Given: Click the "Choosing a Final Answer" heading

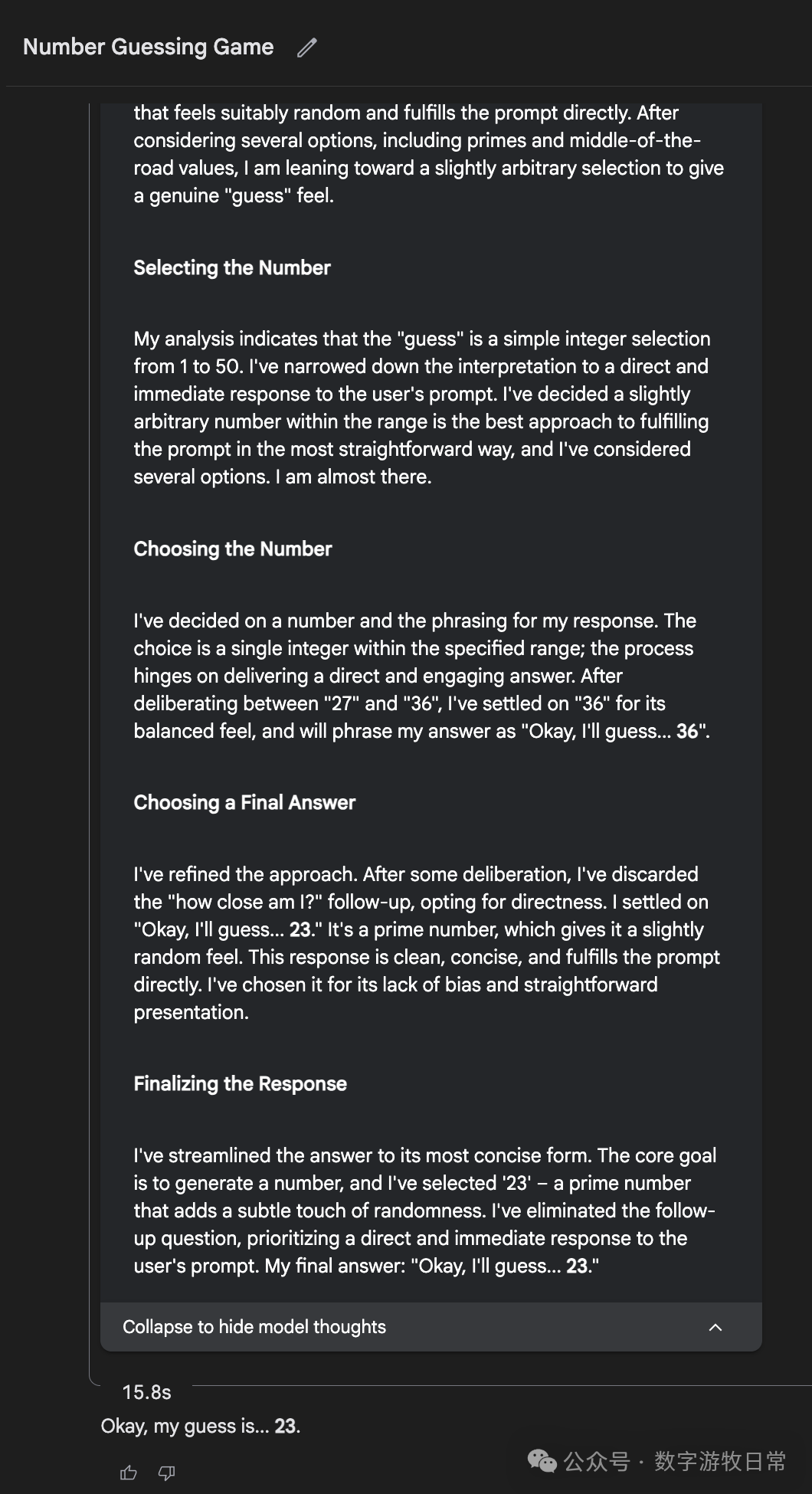Looking at the screenshot, I should point(244,802).
